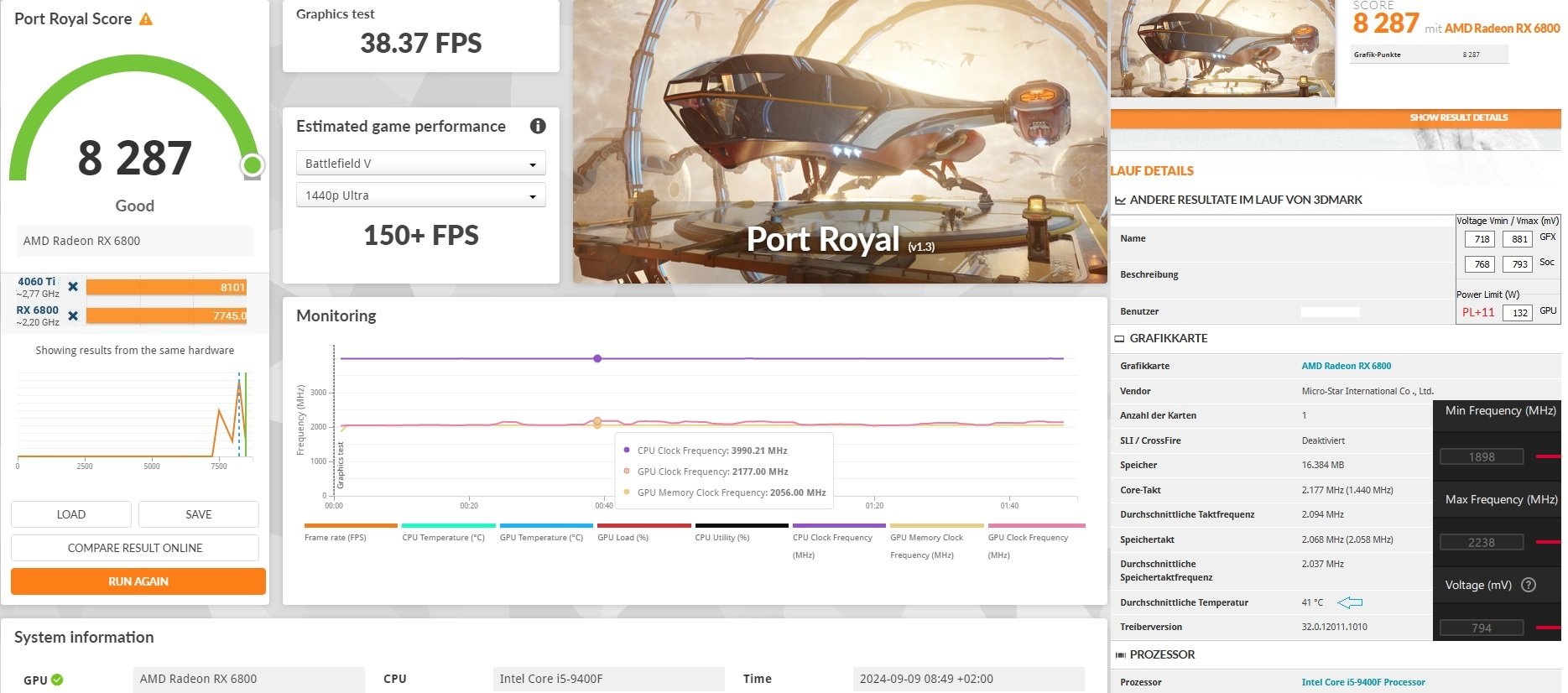This screenshot has width=1568, height=693.
Task: Toggle the CPU Utility (%) legend item
Action: coord(742,534)
